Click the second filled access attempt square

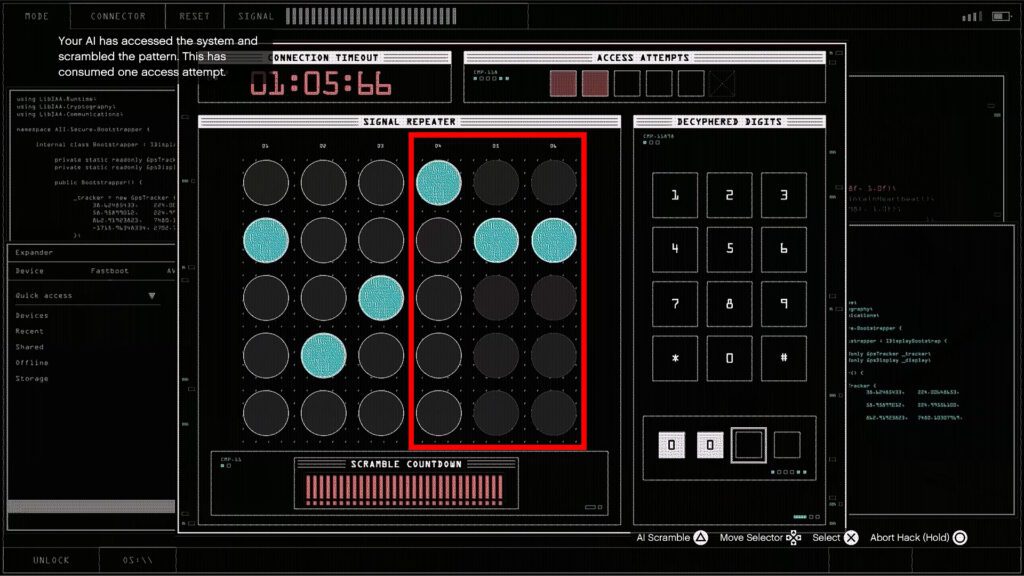click(595, 84)
